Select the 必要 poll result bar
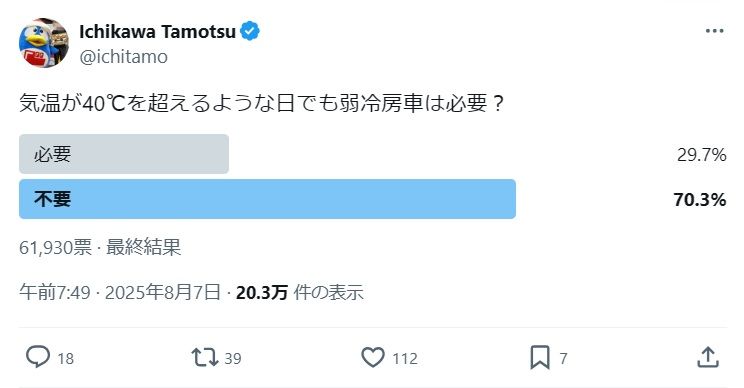Viewport: 744px width, 388px height. click(x=124, y=154)
